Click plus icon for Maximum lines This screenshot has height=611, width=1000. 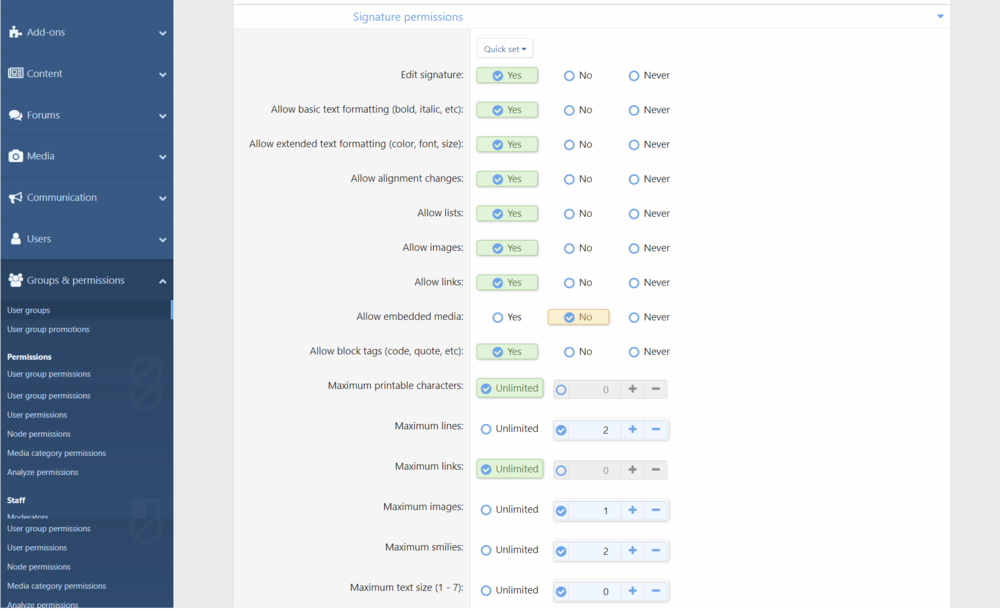[x=632, y=430]
